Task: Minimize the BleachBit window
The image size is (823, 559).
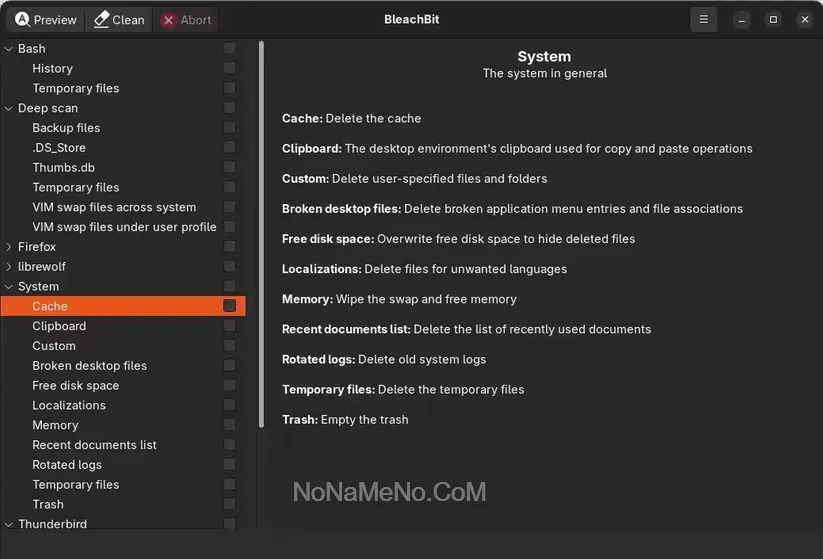Action: coord(742,20)
